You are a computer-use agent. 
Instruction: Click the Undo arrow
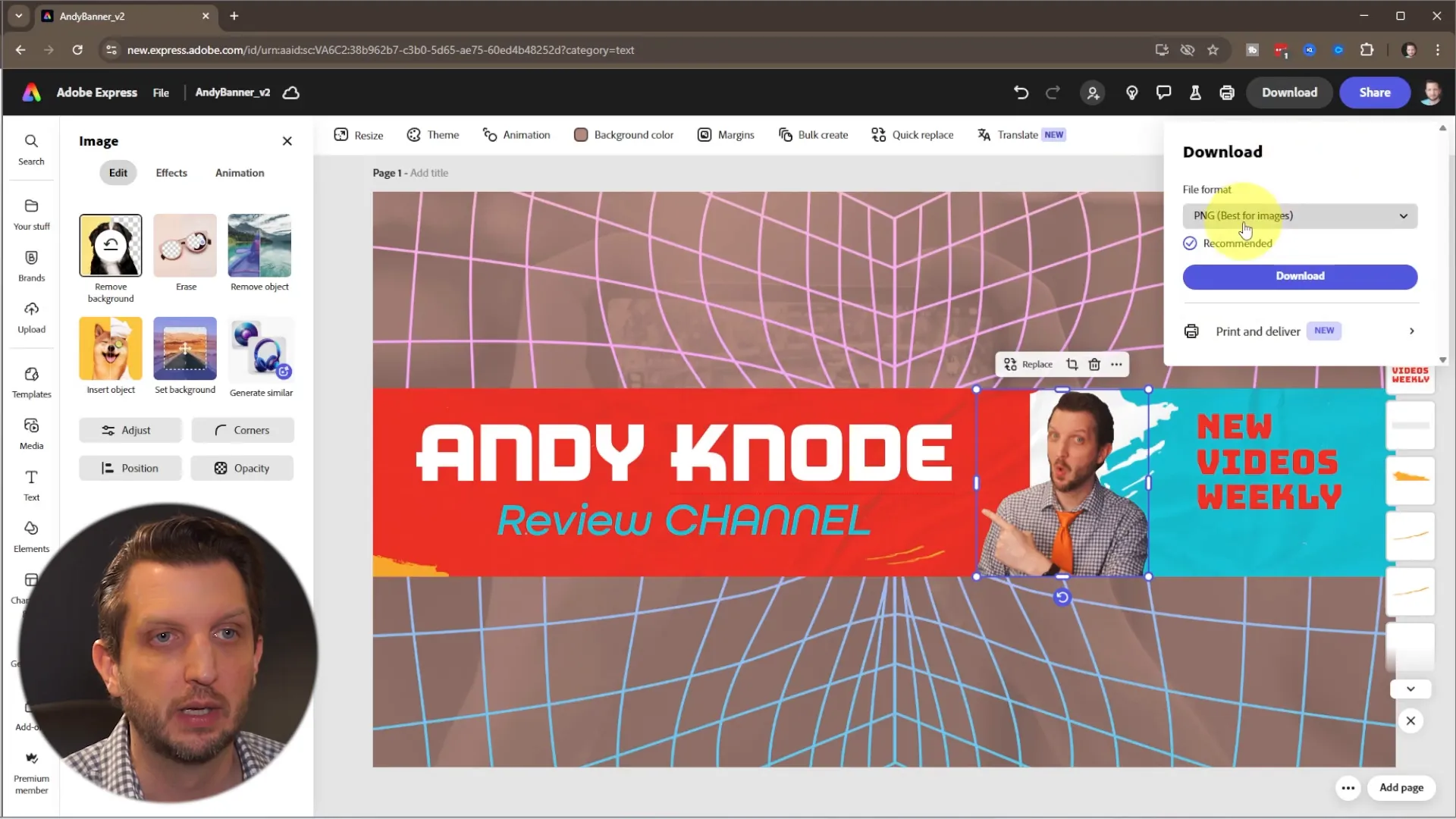click(1021, 93)
